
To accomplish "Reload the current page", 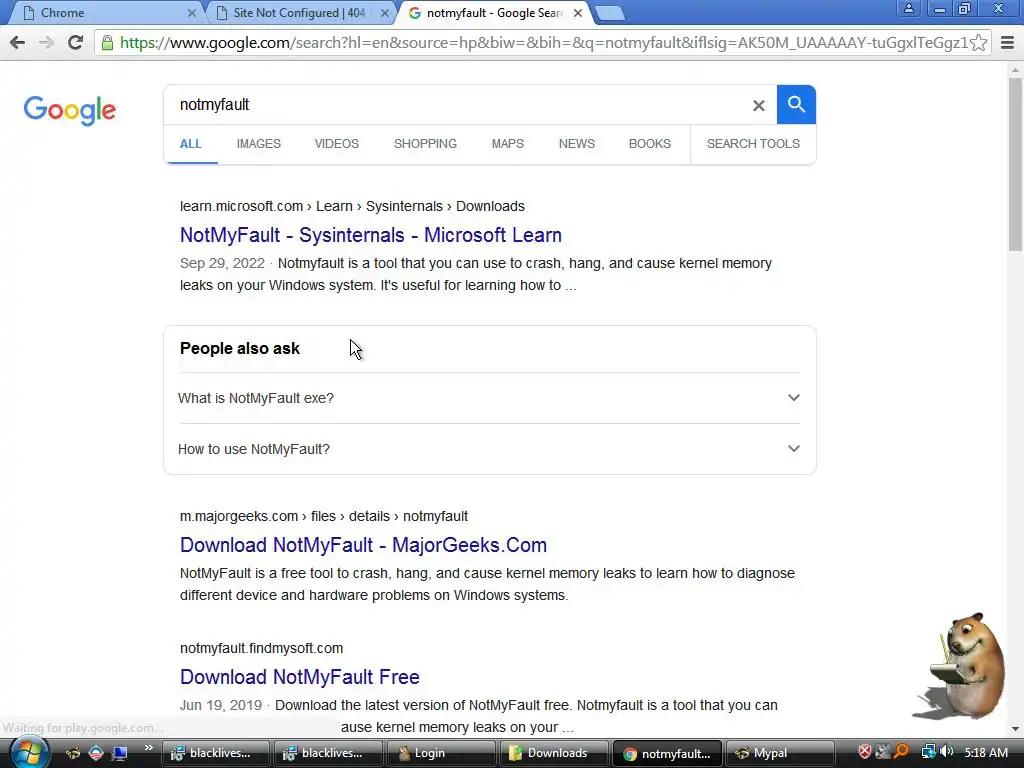I will [76, 43].
